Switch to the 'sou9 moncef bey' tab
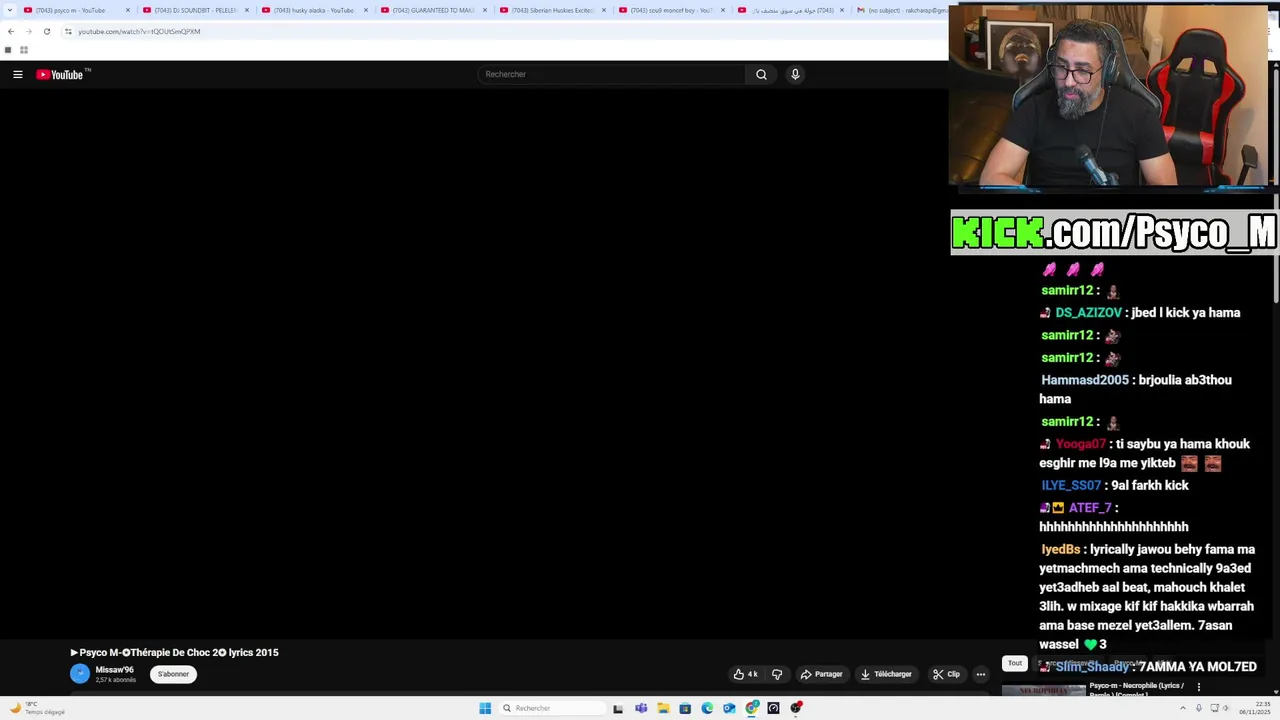This screenshot has height=720, width=1280. click(x=671, y=10)
